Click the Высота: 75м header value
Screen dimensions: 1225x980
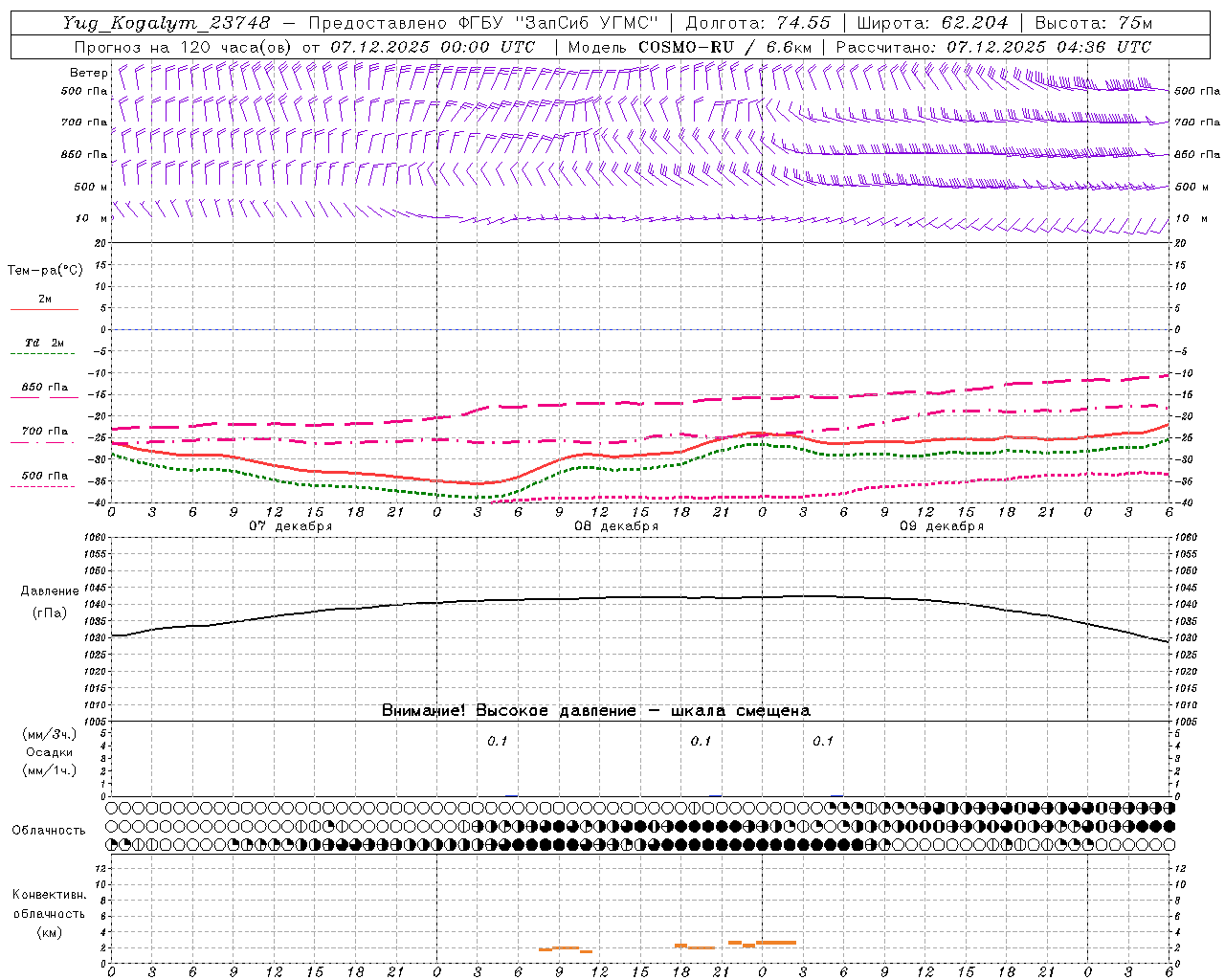click(1093, 23)
